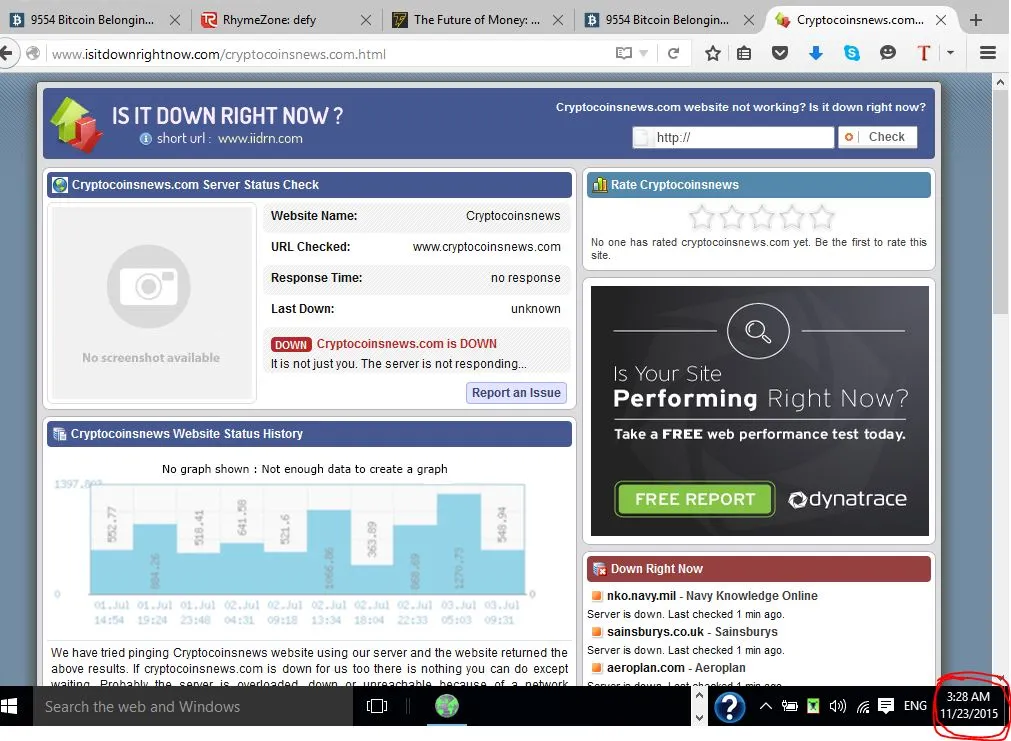Image resolution: width=1011 pixels, height=741 pixels.
Task: Open the Windows Task View icon
Action: 377,706
